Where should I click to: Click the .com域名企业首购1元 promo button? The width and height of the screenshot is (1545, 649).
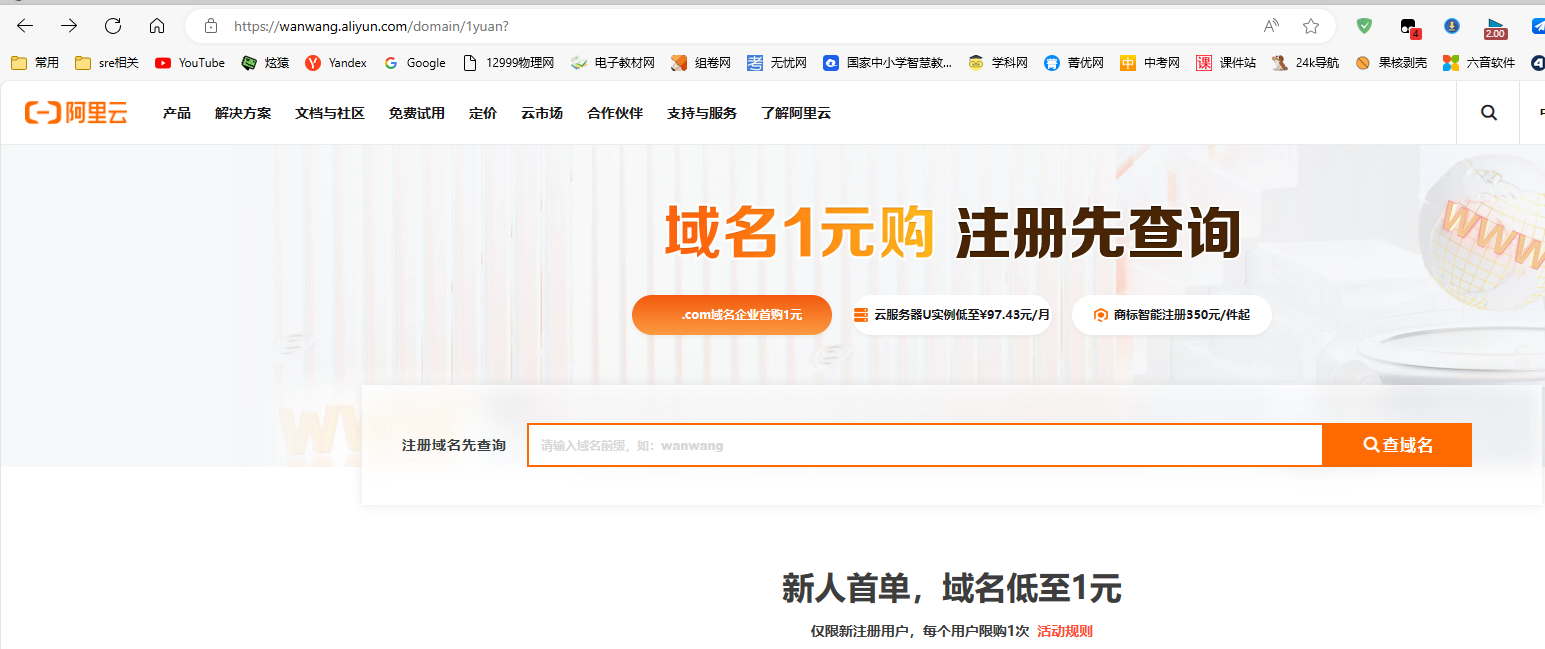732,315
